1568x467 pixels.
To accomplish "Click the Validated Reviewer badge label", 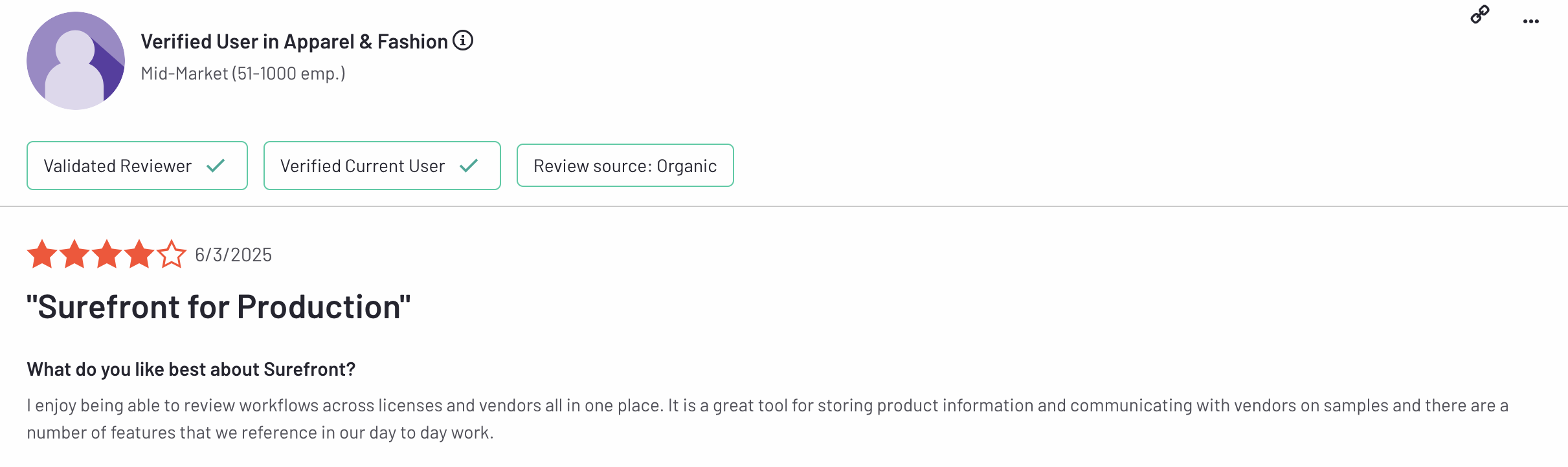I will 118,166.
